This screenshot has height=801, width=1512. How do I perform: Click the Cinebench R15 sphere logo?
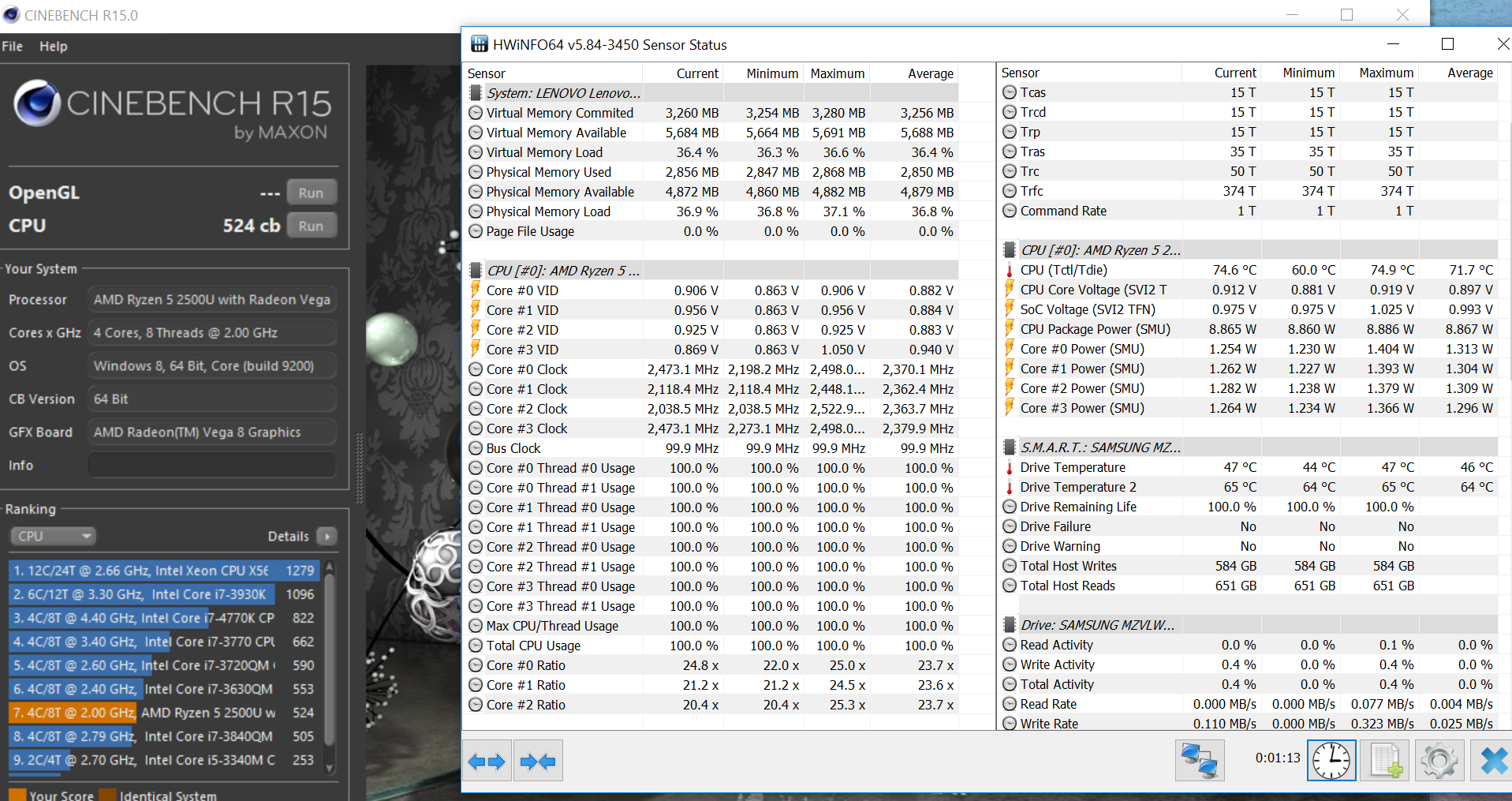click(37, 103)
